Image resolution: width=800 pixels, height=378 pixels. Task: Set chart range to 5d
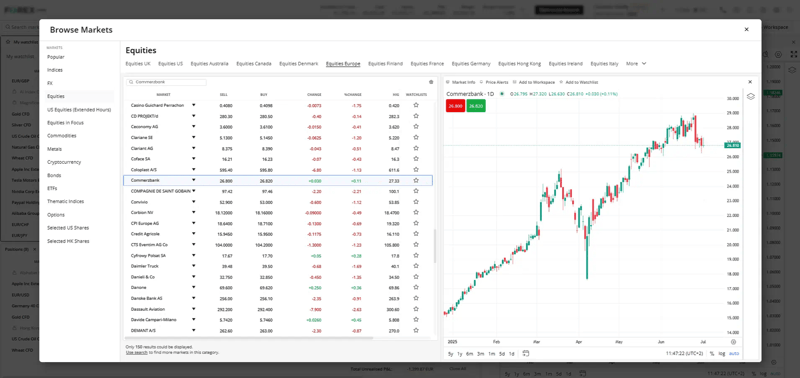tap(502, 353)
